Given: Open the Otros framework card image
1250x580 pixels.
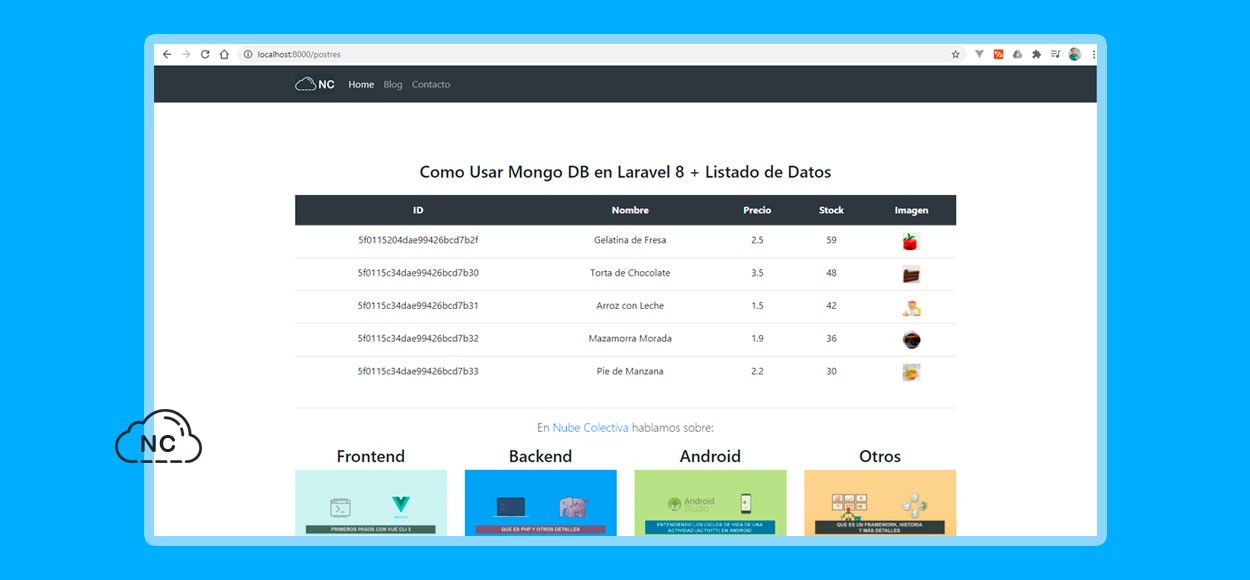Looking at the screenshot, I should click(x=880, y=503).
